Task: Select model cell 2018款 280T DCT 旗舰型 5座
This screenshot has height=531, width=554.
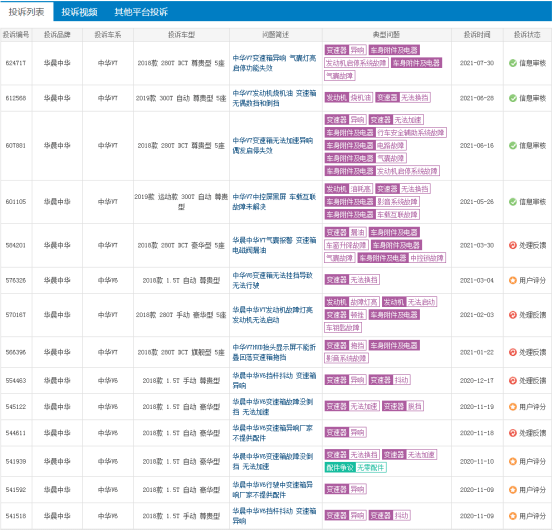Action: (x=181, y=352)
